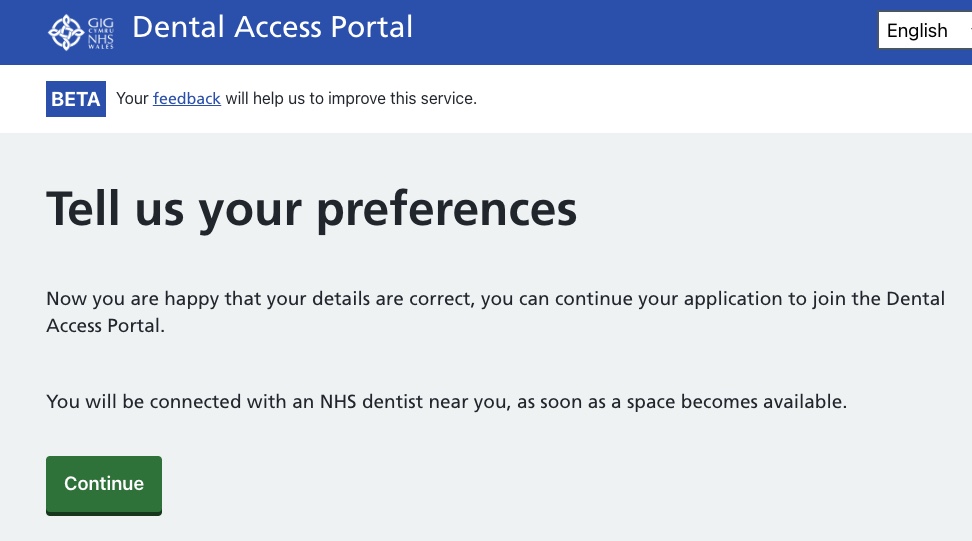Image resolution: width=972 pixels, height=541 pixels.
Task: Open the English language dropdown
Action: (925, 30)
